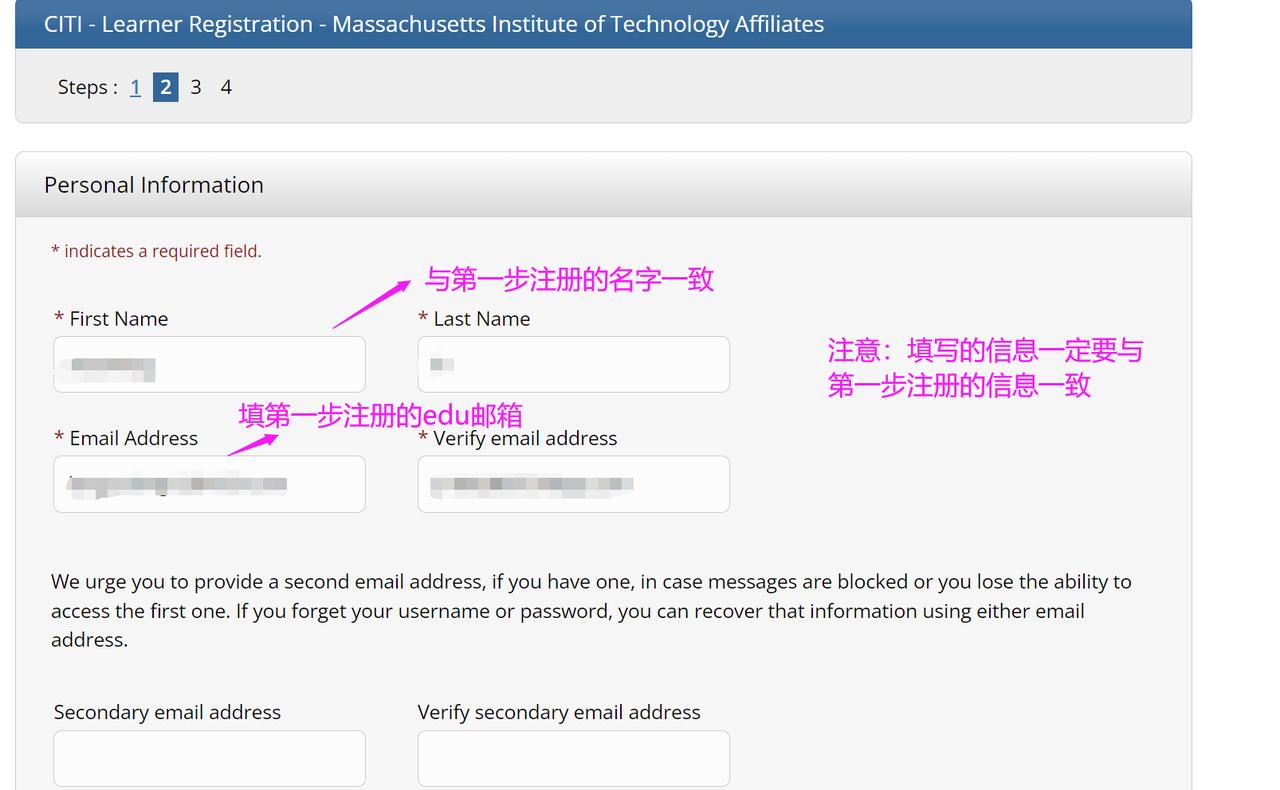Click the "Verify secondary email address" label
Image resolution: width=1280 pixels, height=790 pixels.
[559, 712]
